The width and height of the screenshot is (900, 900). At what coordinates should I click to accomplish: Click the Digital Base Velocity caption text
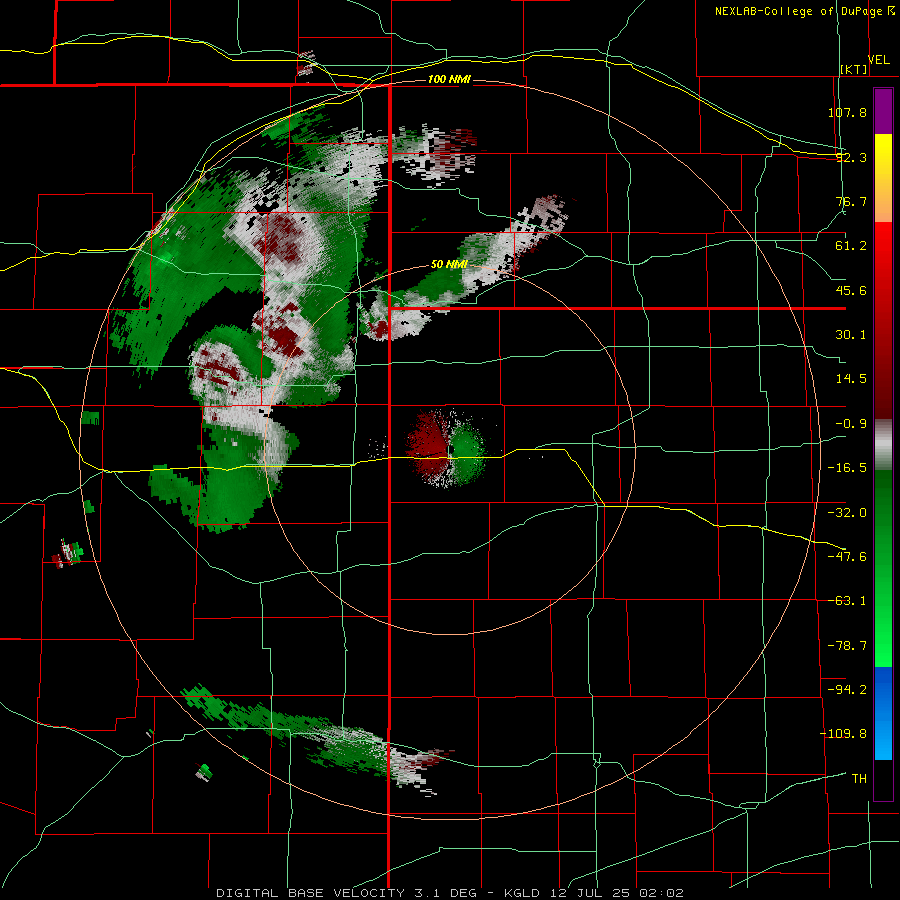(x=449, y=893)
